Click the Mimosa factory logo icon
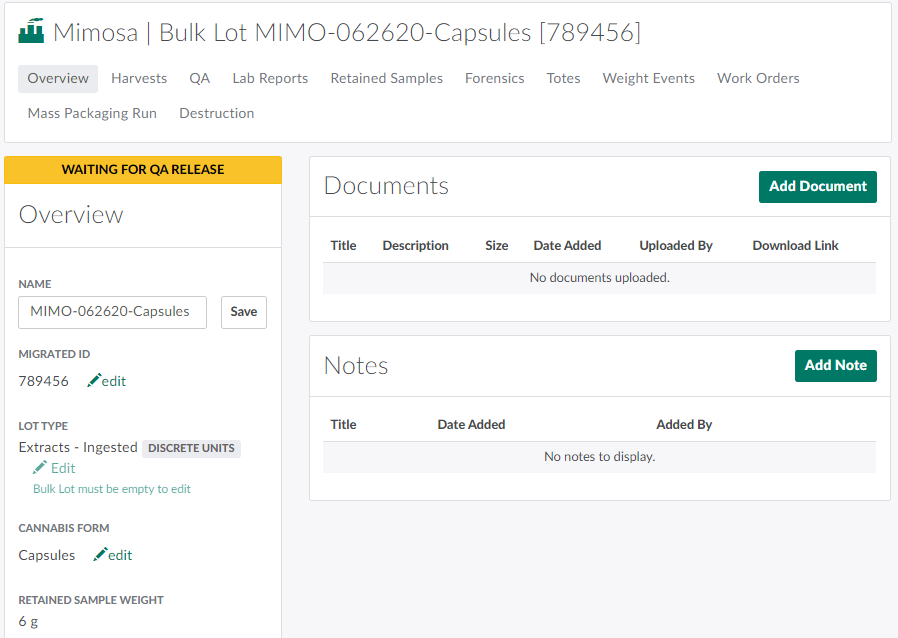 point(32,32)
